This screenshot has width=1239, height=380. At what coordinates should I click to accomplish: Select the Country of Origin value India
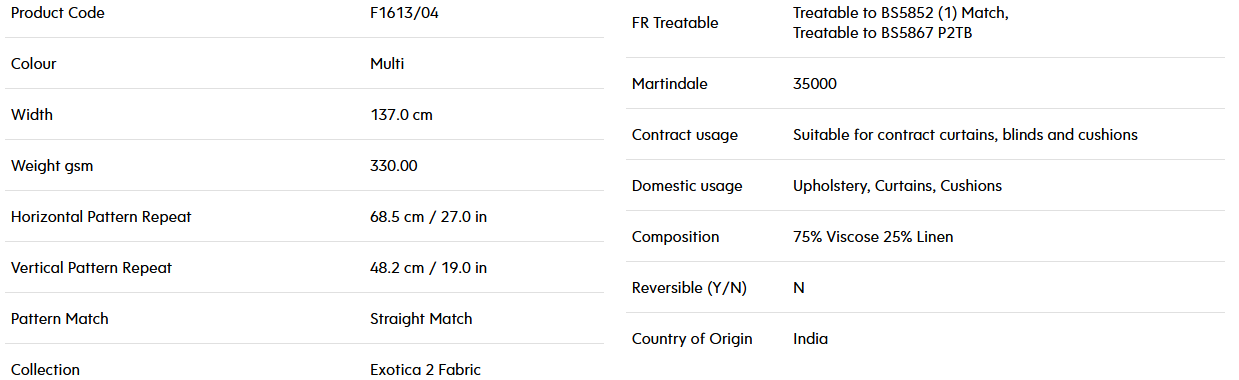810,339
